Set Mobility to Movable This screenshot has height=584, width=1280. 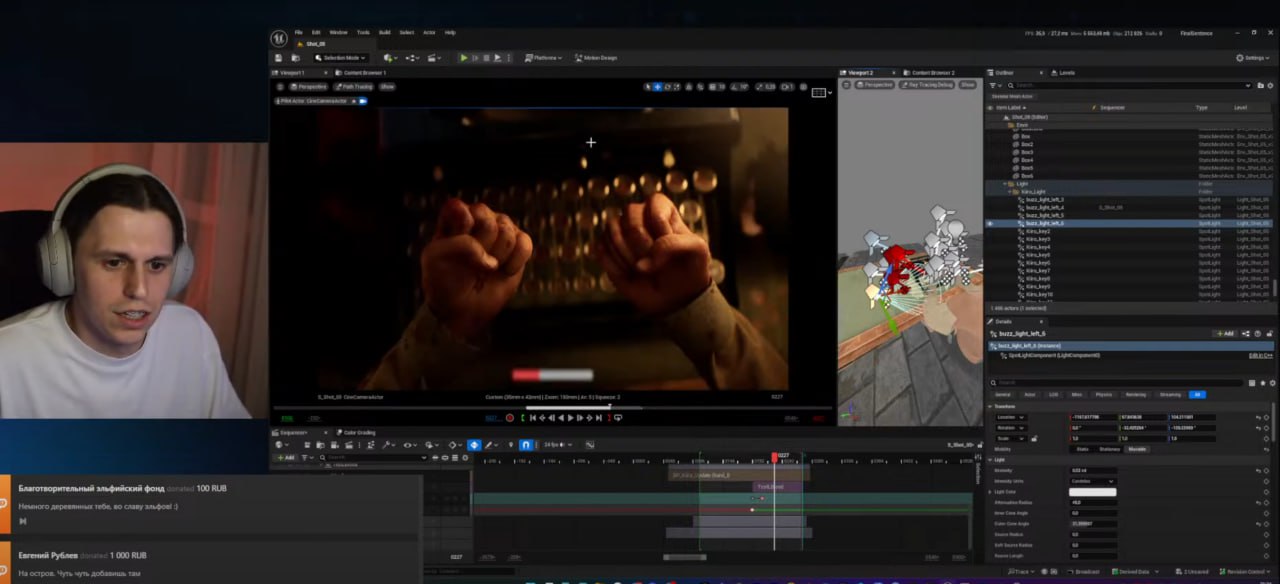pyautogui.click(x=1137, y=449)
